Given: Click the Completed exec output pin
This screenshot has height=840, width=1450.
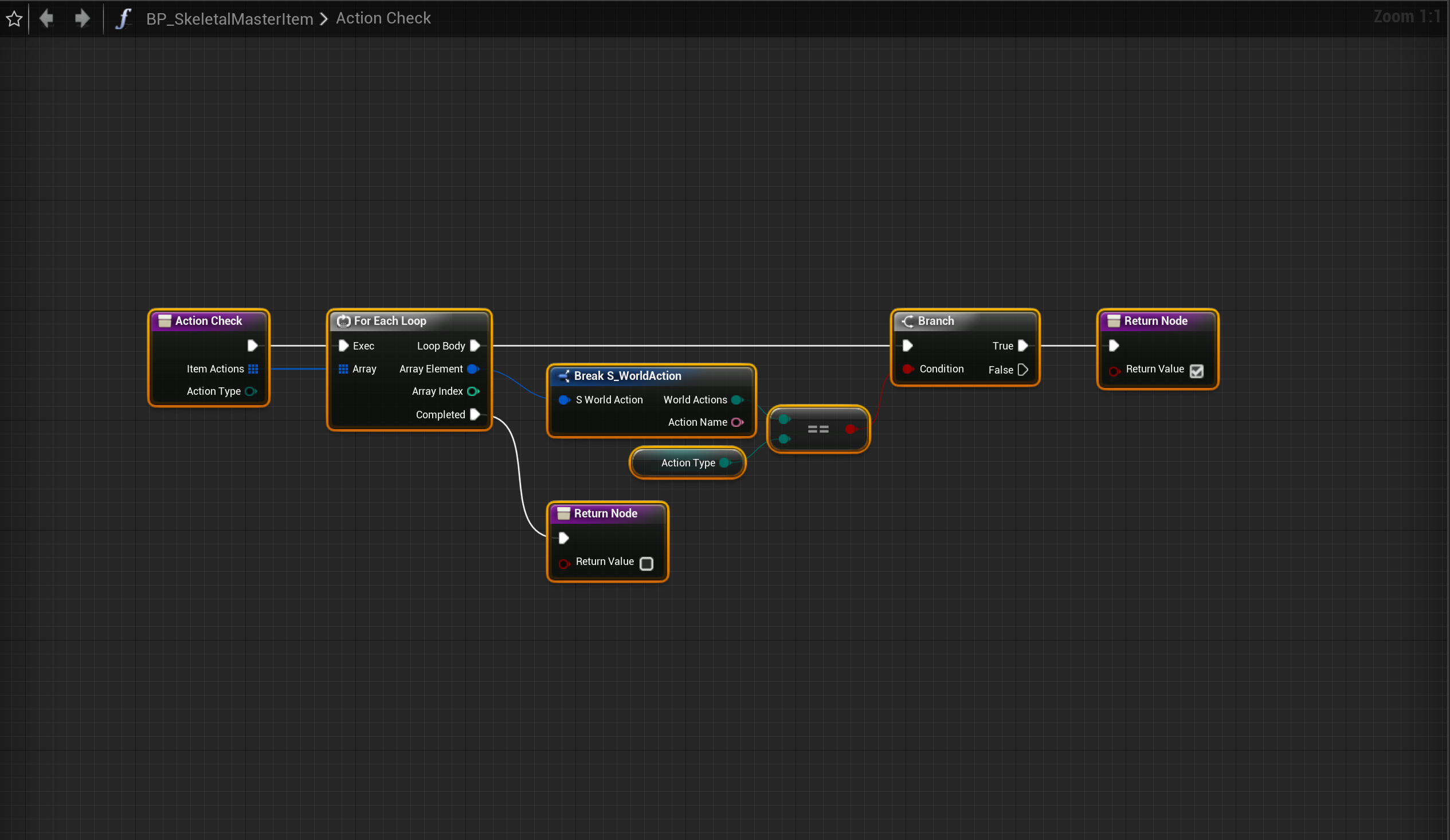Looking at the screenshot, I should tap(475, 414).
